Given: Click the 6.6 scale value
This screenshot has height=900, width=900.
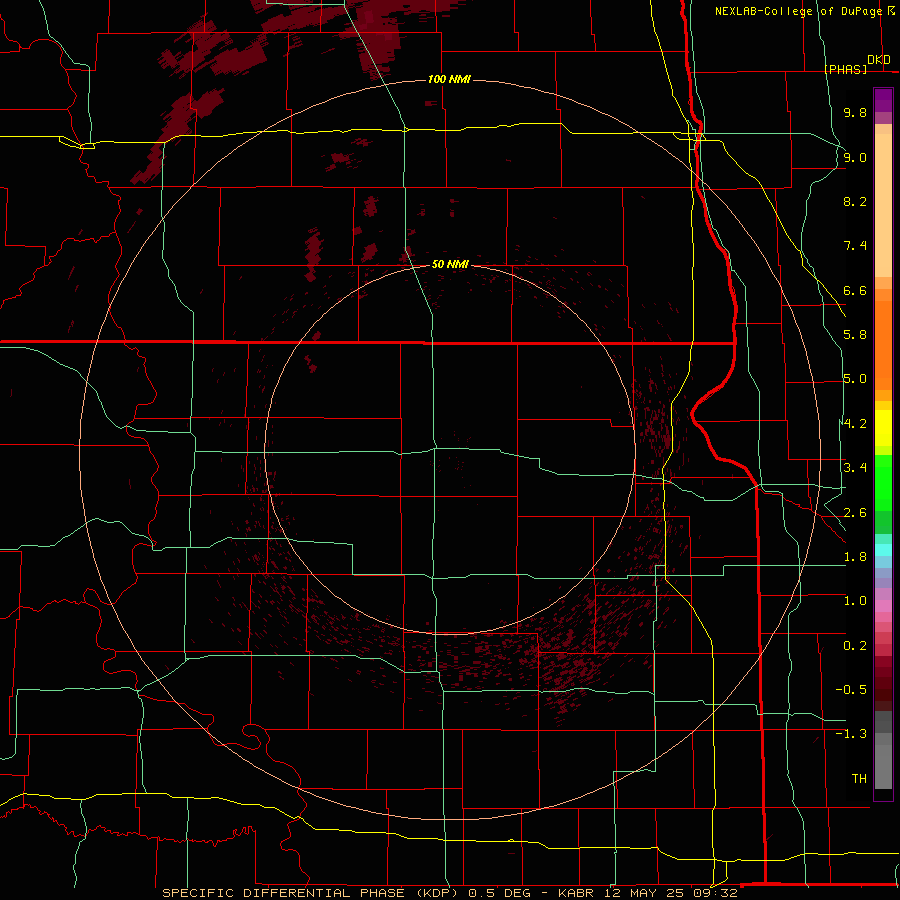Looking at the screenshot, I should point(855,290).
